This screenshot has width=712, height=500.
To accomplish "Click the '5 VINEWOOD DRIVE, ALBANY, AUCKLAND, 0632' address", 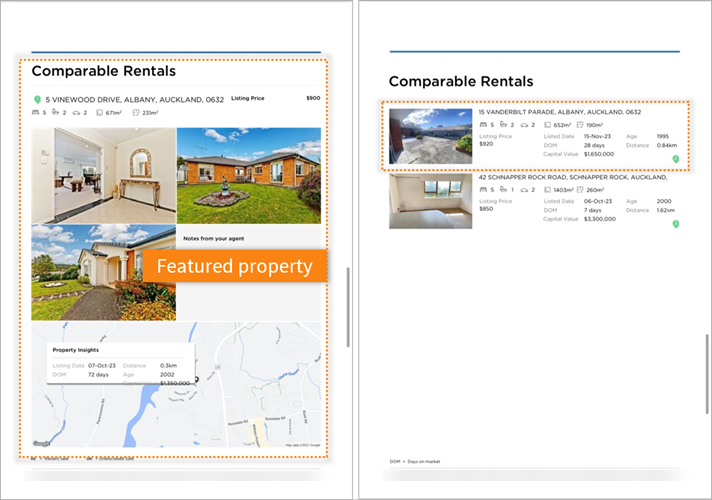I will (x=135, y=99).
